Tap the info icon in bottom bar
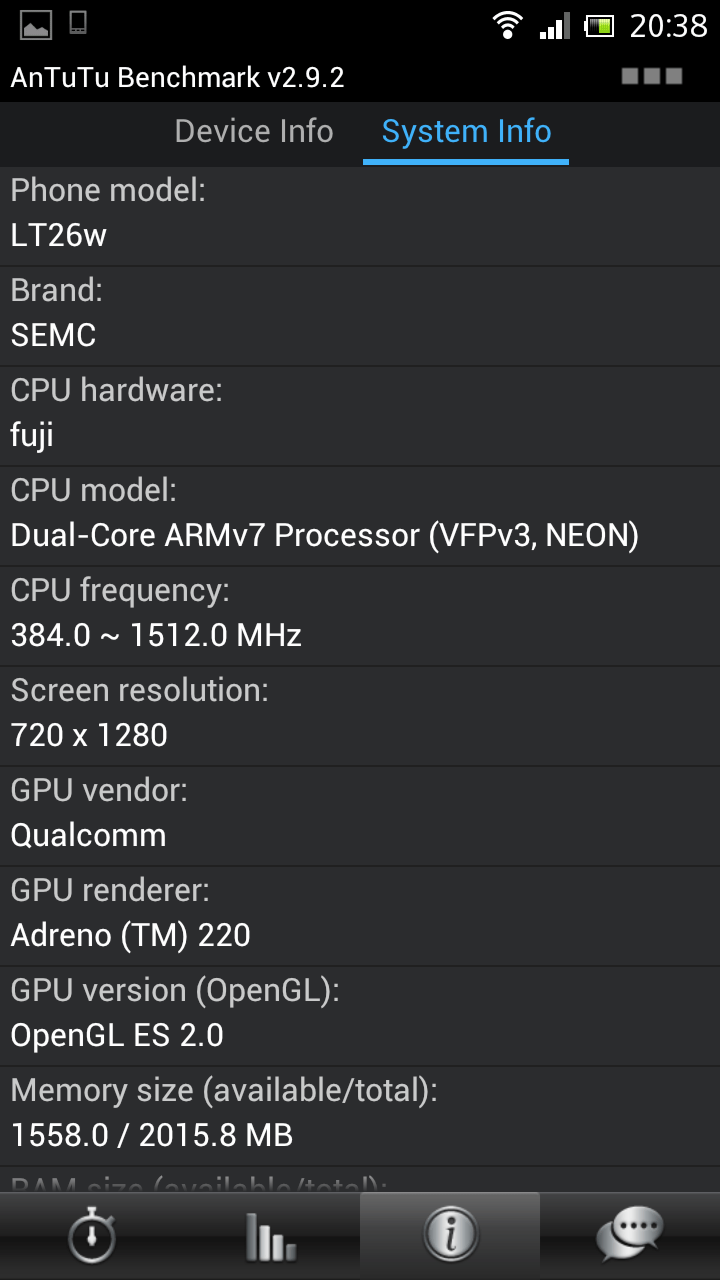The height and width of the screenshot is (1280, 720). click(450, 1236)
